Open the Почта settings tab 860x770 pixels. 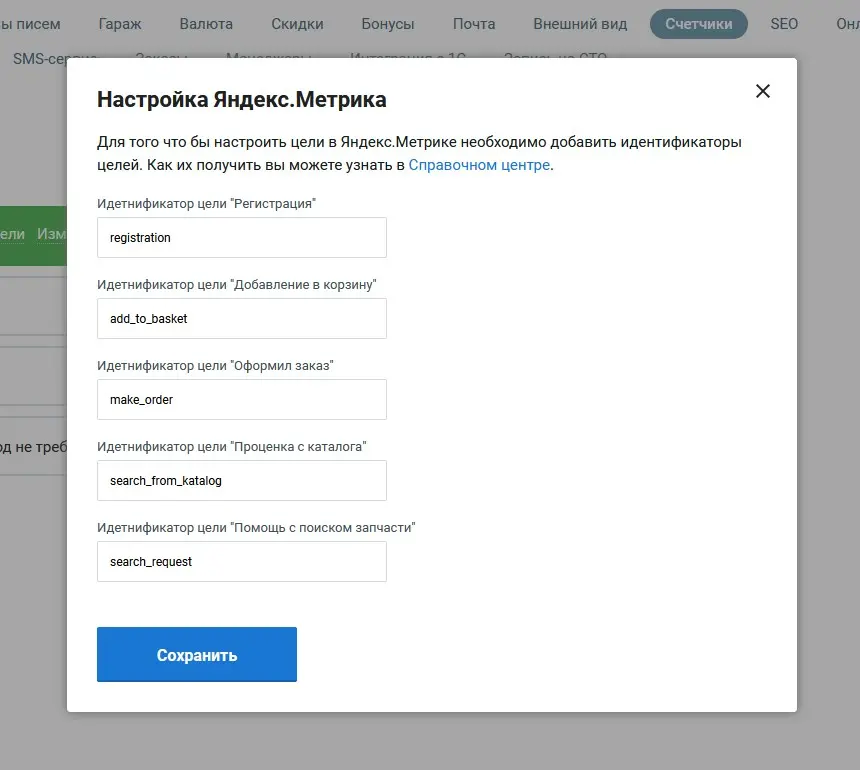(473, 24)
